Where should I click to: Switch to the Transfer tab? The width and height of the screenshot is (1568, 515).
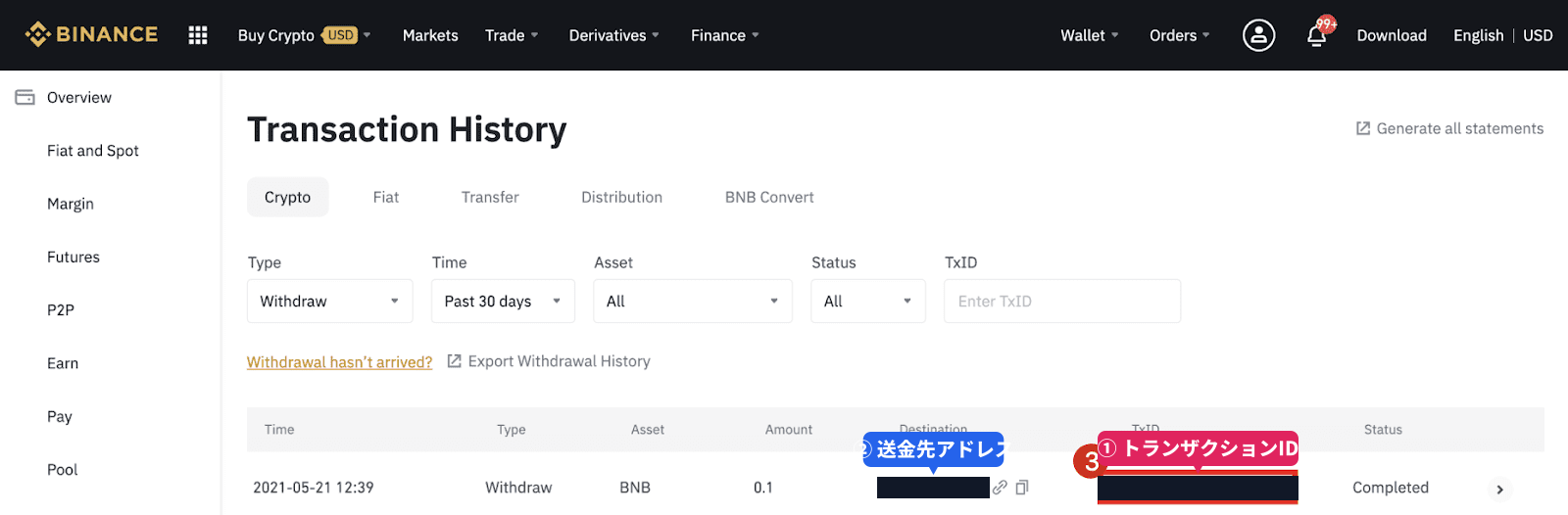(490, 197)
